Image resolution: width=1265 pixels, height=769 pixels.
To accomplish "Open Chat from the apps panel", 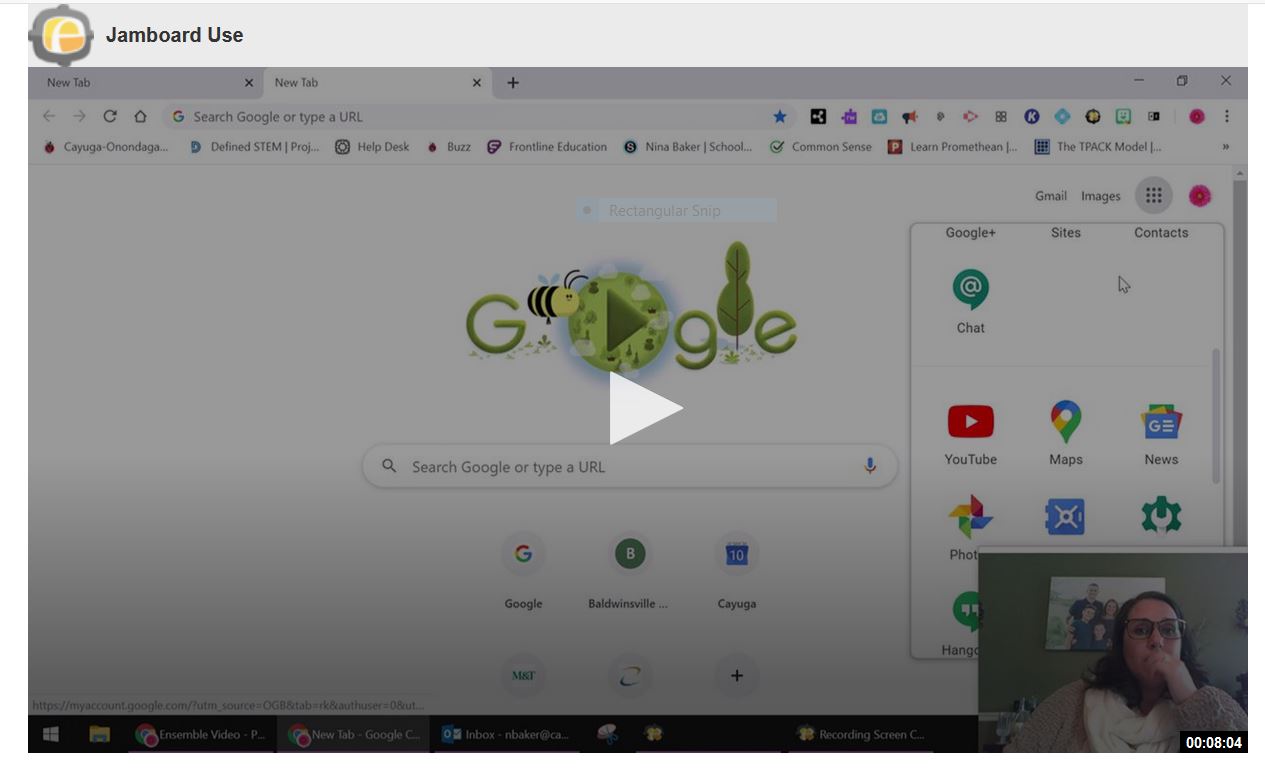I will pyautogui.click(x=970, y=301).
